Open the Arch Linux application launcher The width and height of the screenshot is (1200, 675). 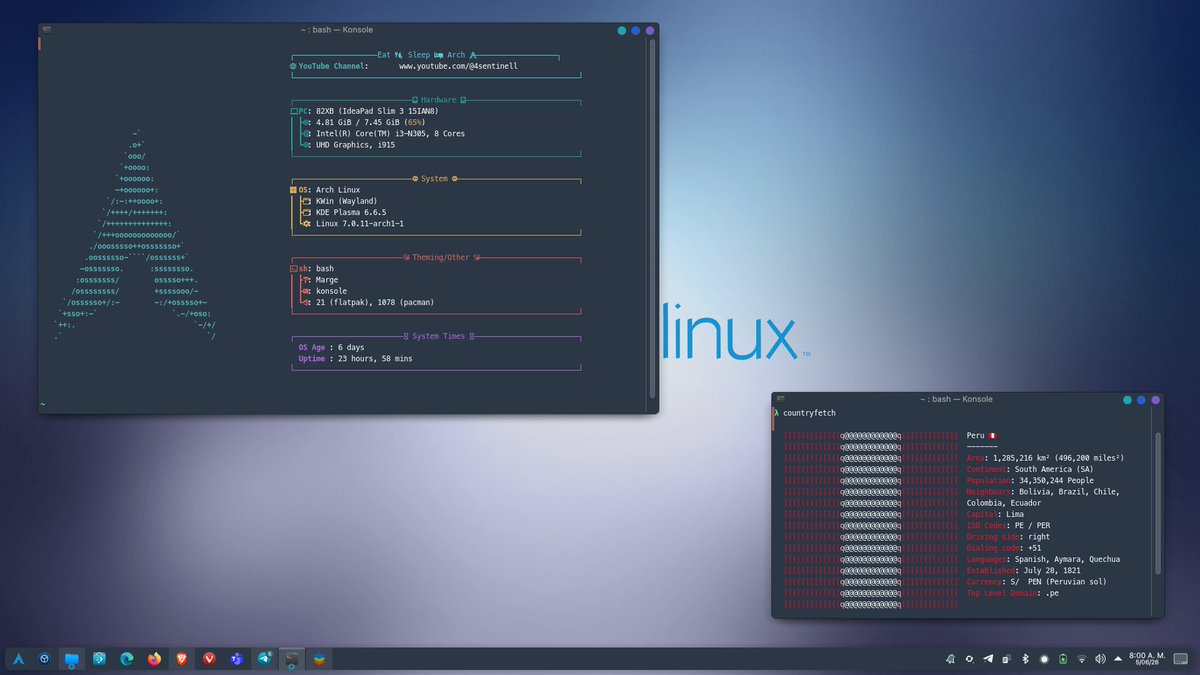pyautogui.click(x=19, y=659)
